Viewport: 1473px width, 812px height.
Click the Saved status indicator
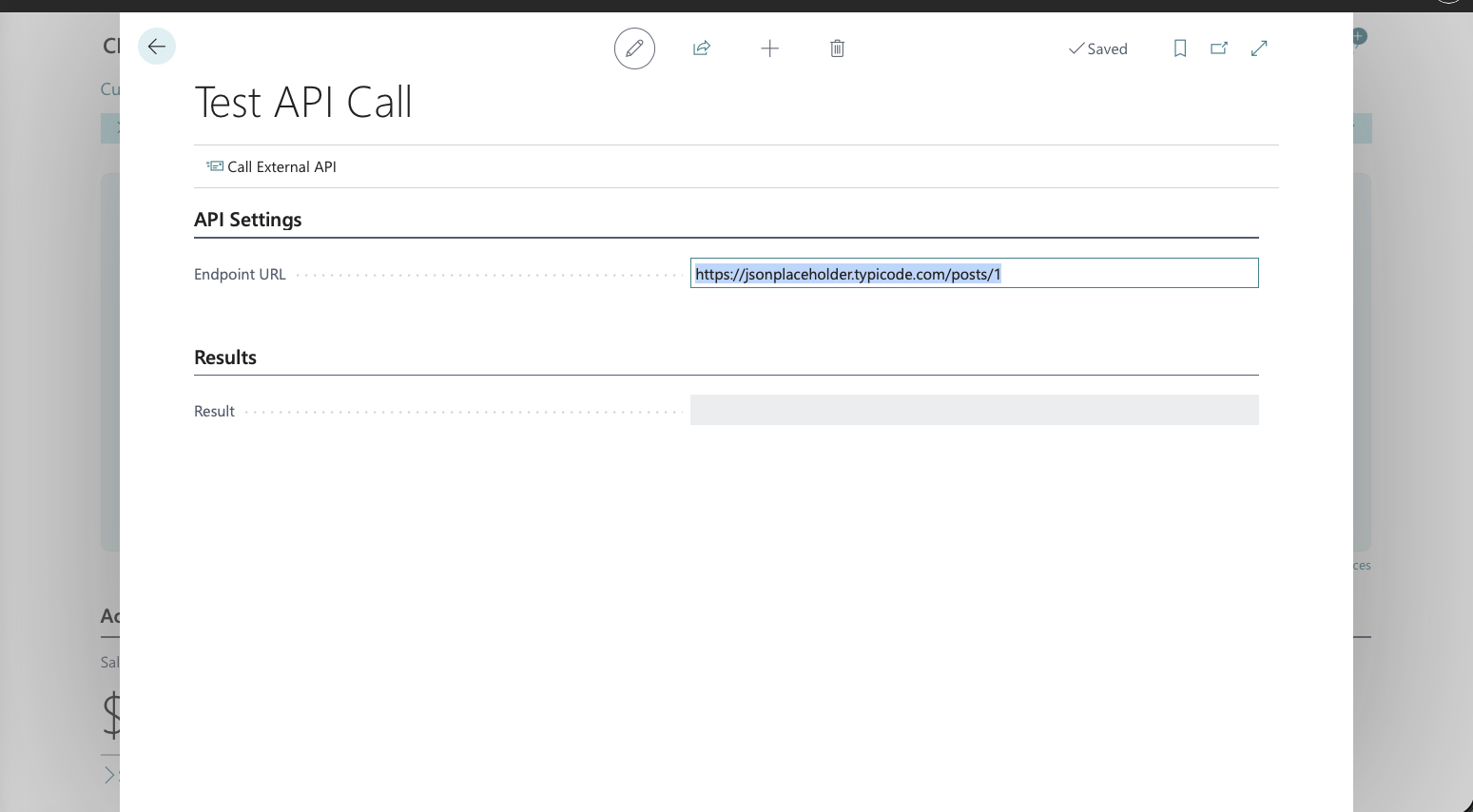(x=1098, y=48)
